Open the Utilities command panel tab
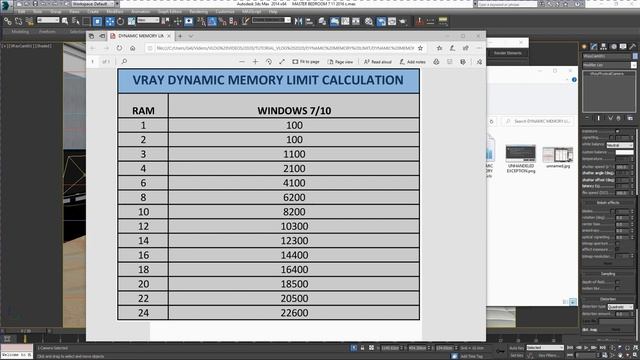This screenshot has width=640, height=360. [633, 47]
